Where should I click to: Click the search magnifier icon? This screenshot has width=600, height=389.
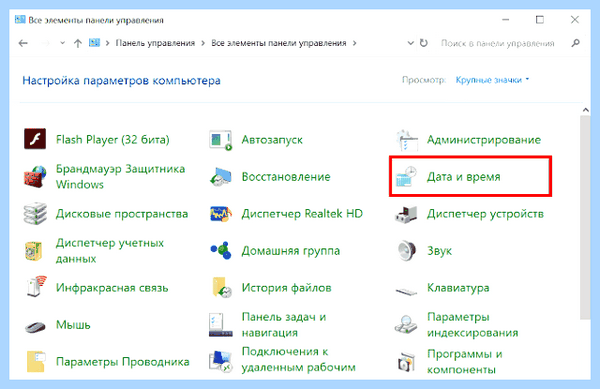[x=576, y=43]
